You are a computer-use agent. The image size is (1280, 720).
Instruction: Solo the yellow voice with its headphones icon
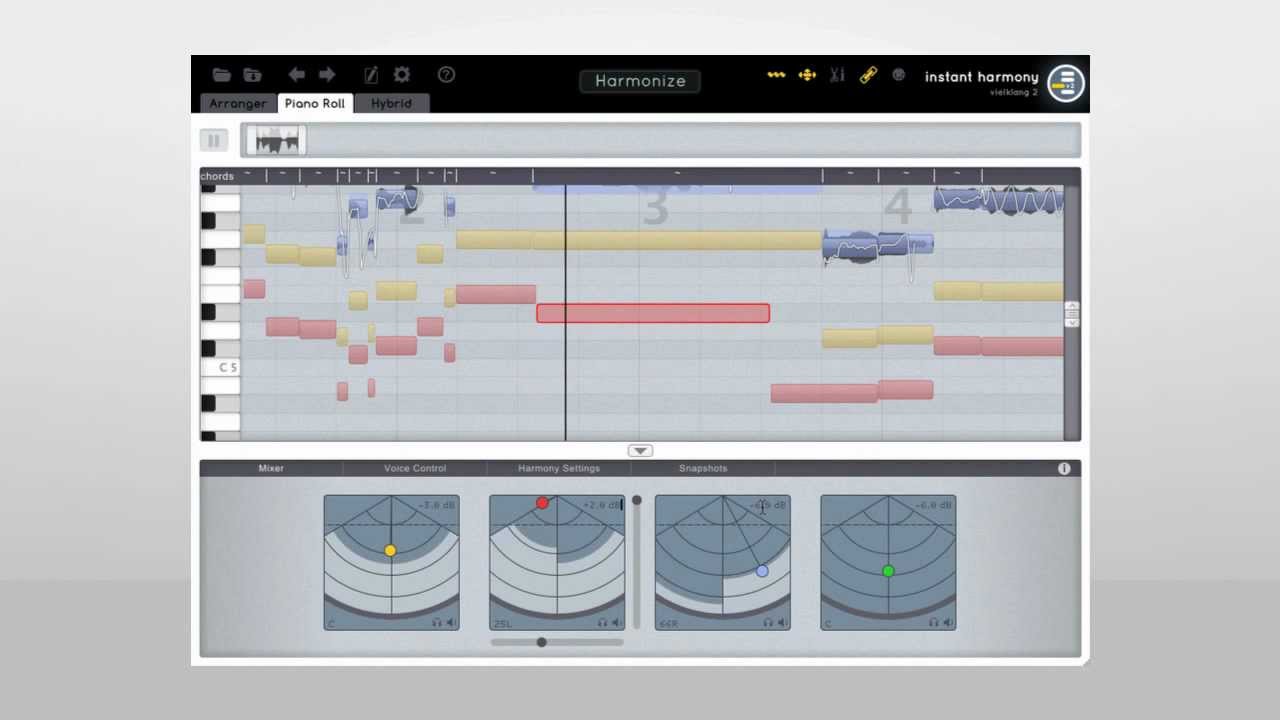tap(437, 622)
